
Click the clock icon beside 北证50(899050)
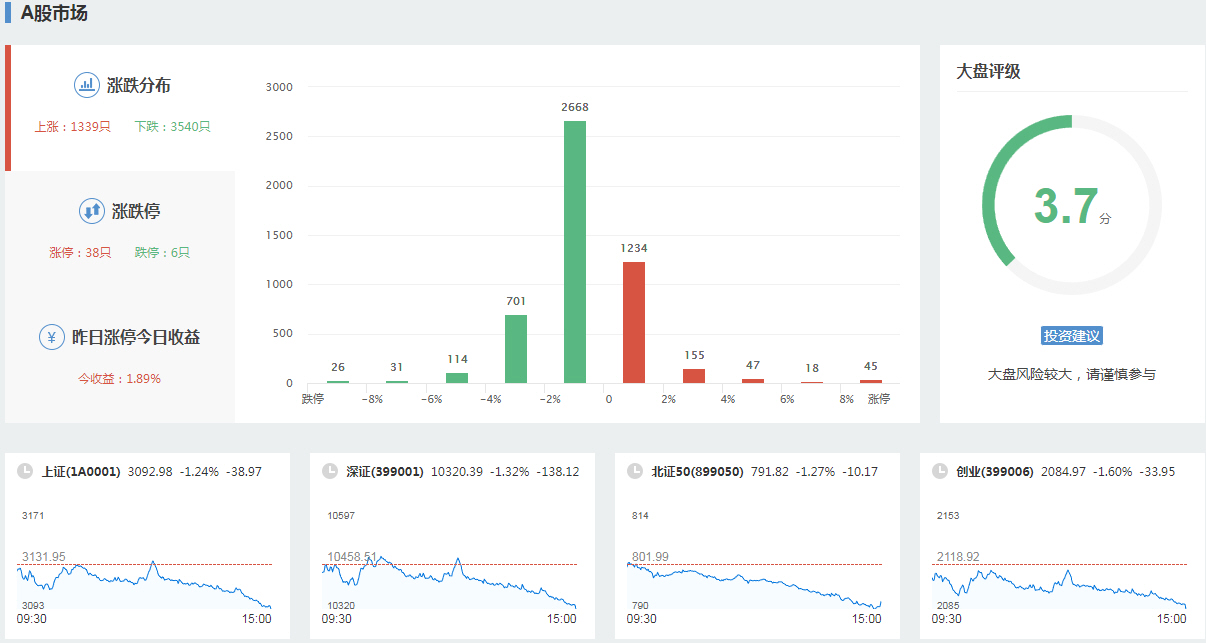[x=634, y=471]
